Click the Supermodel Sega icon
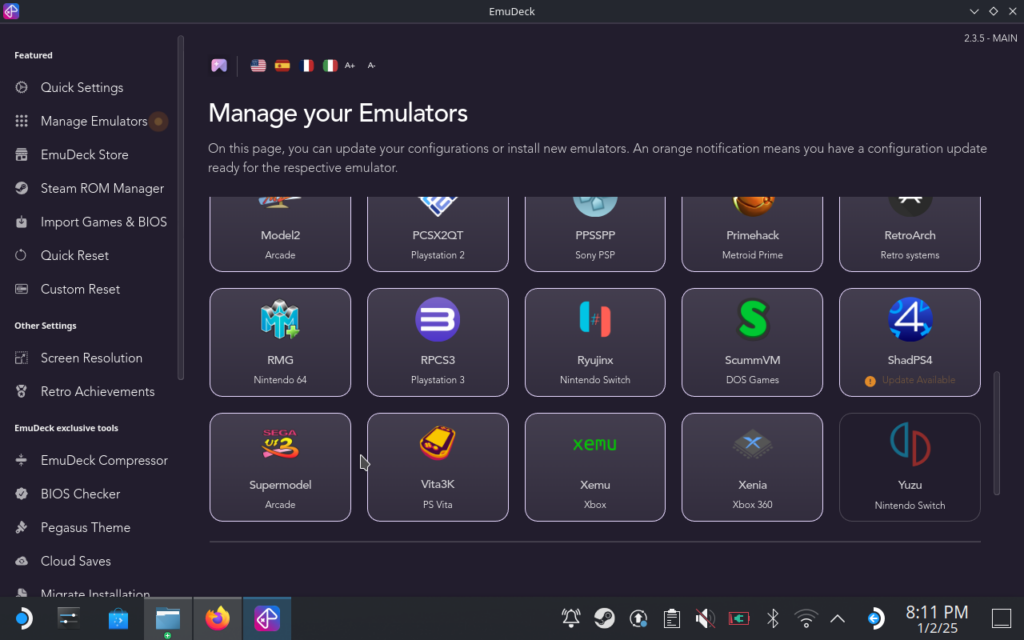The height and width of the screenshot is (640, 1024). 280,444
